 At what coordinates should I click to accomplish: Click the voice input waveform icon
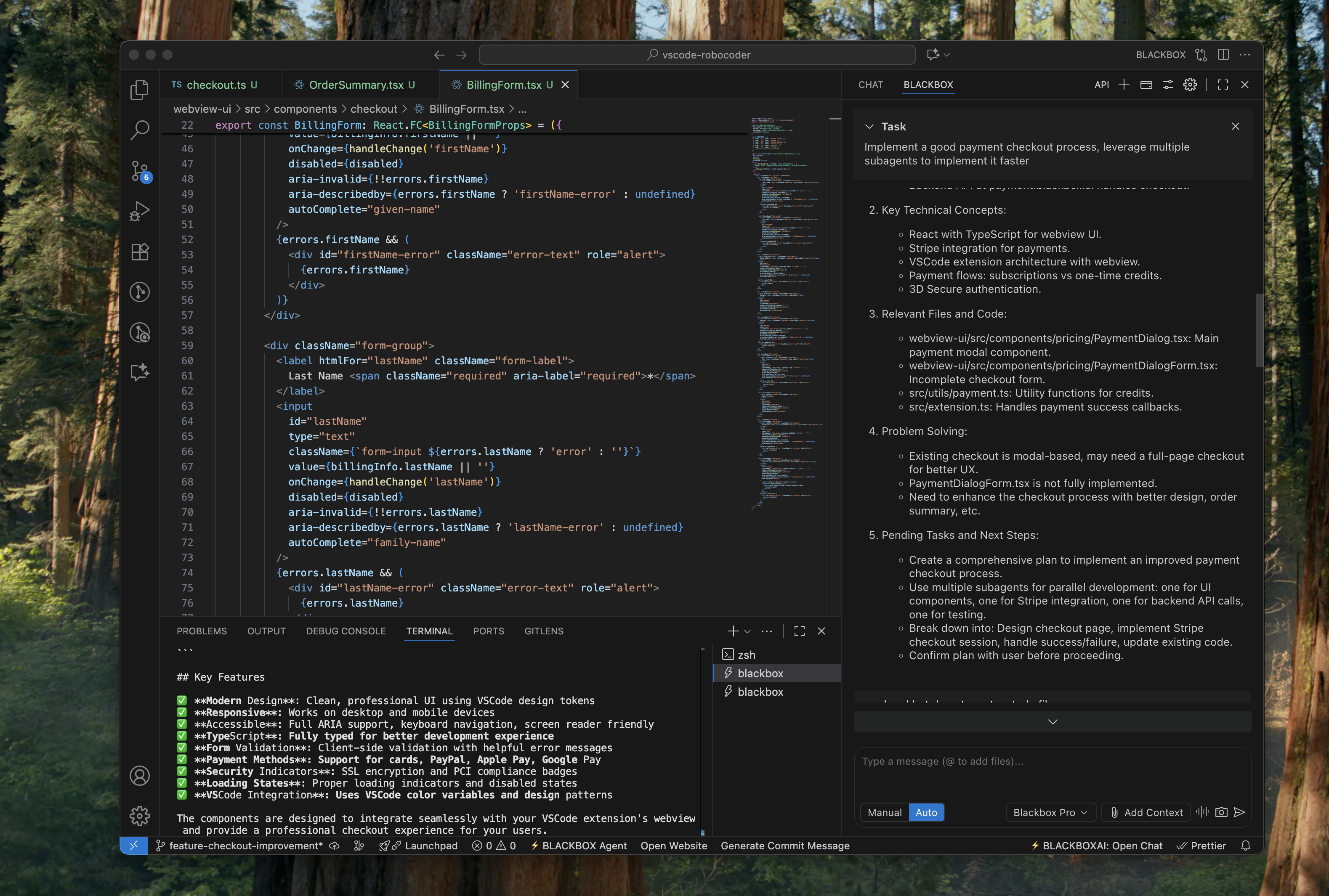point(1202,812)
